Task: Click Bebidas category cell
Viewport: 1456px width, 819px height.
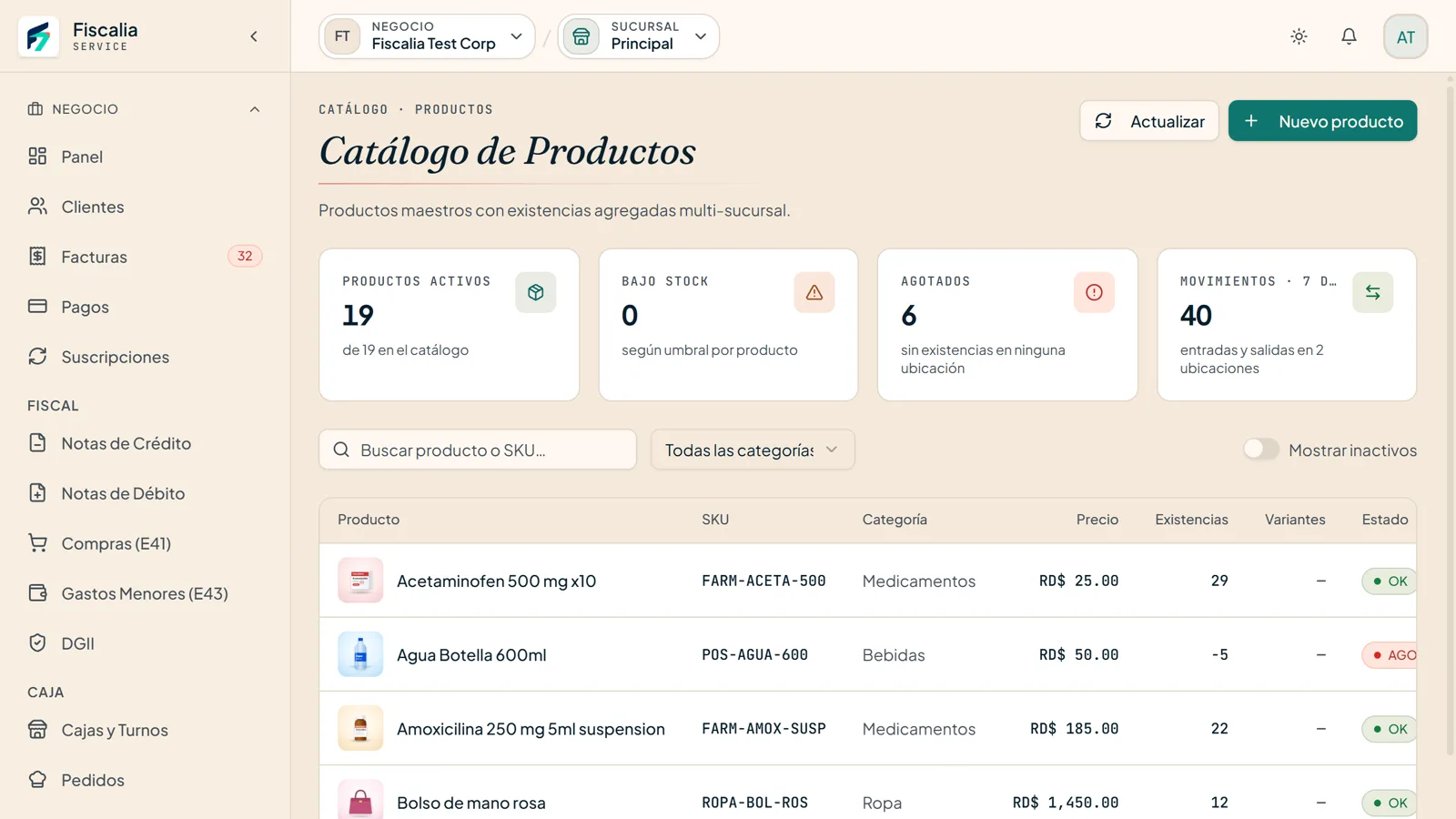Action: [894, 655]
